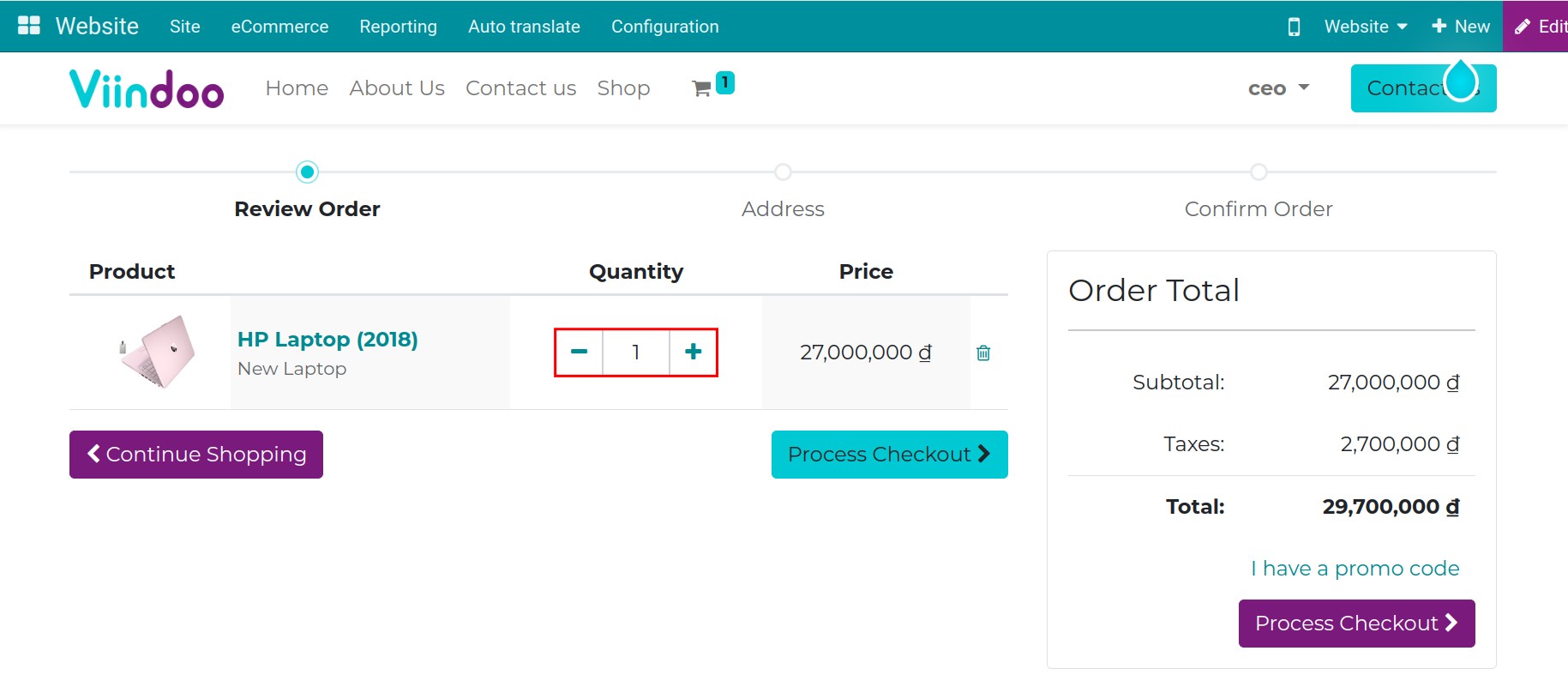Decrease quantity with minus button
Image resolution: width=1568 pixels, height=675 pixels.
click(x=580, y=352)
